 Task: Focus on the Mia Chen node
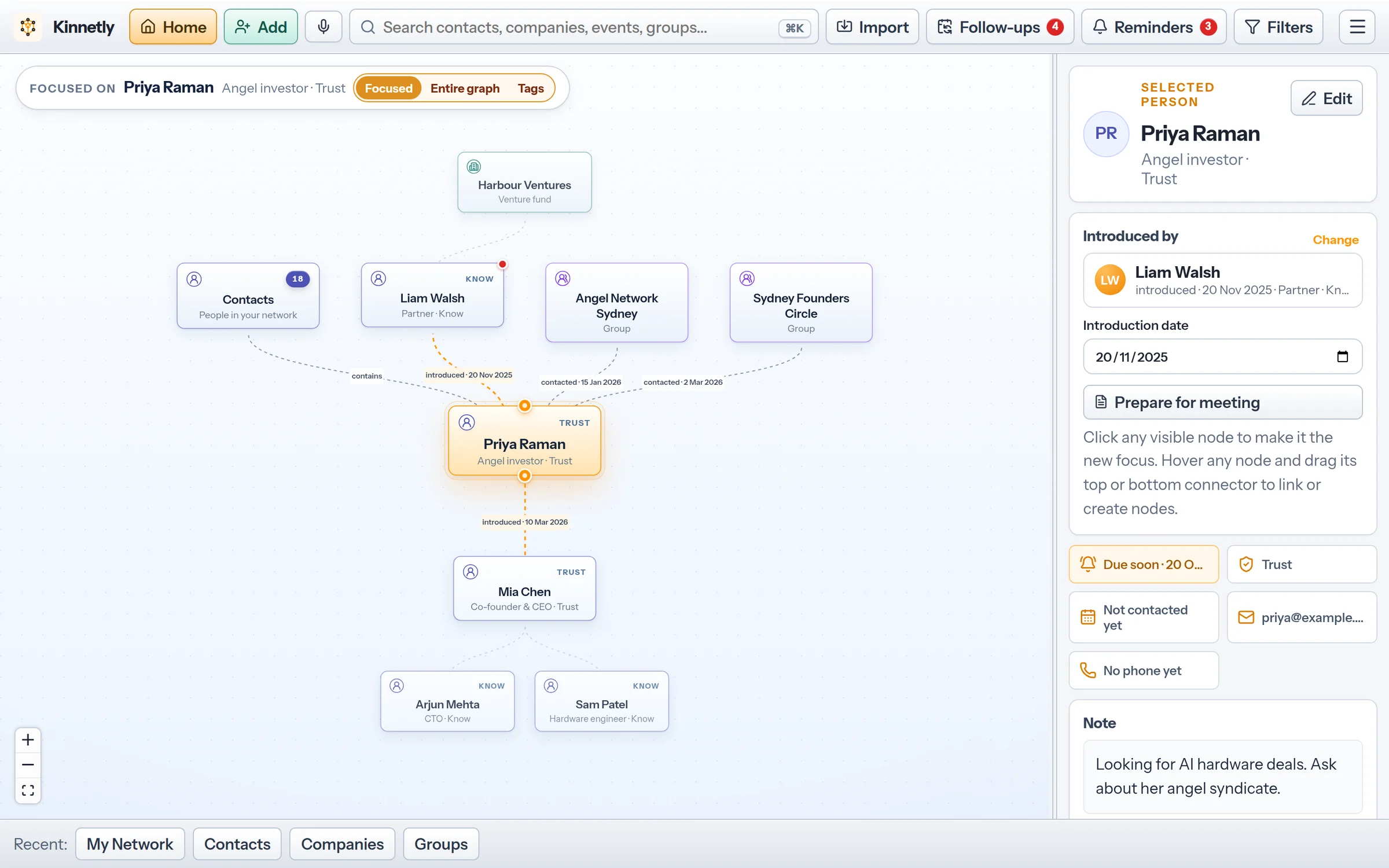click(524, 589)
